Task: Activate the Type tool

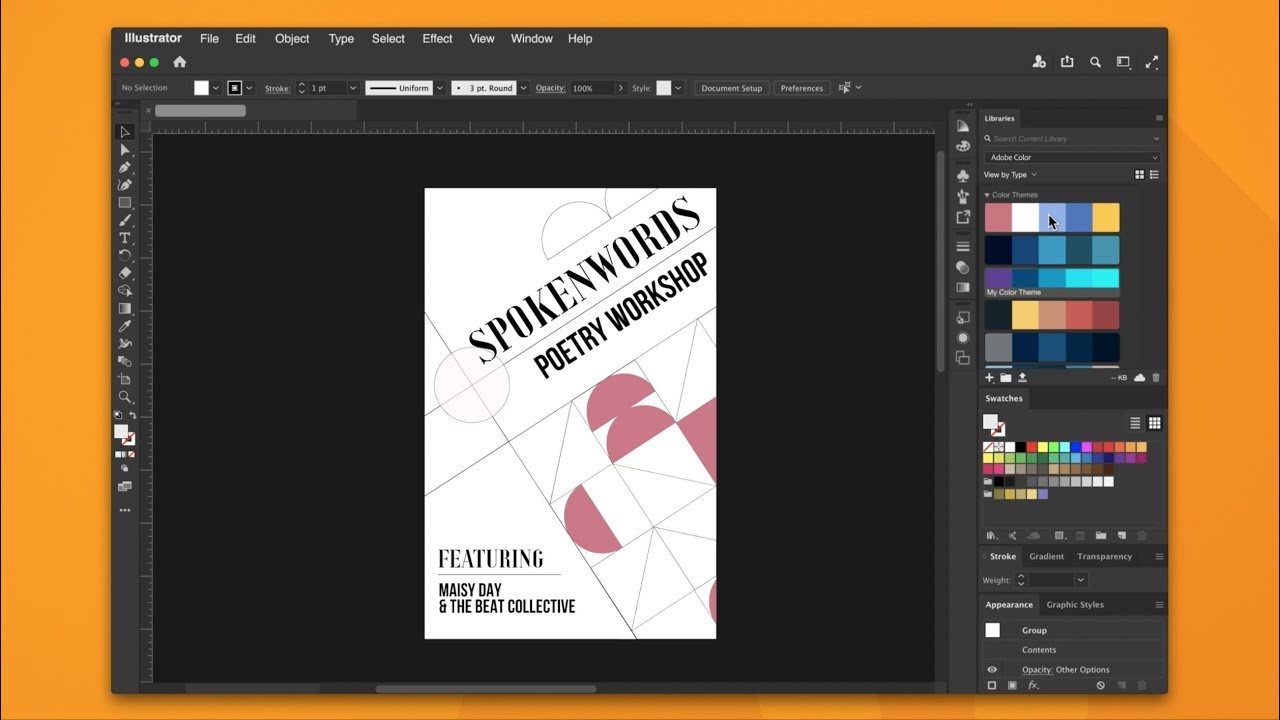Action: [125, 238]
